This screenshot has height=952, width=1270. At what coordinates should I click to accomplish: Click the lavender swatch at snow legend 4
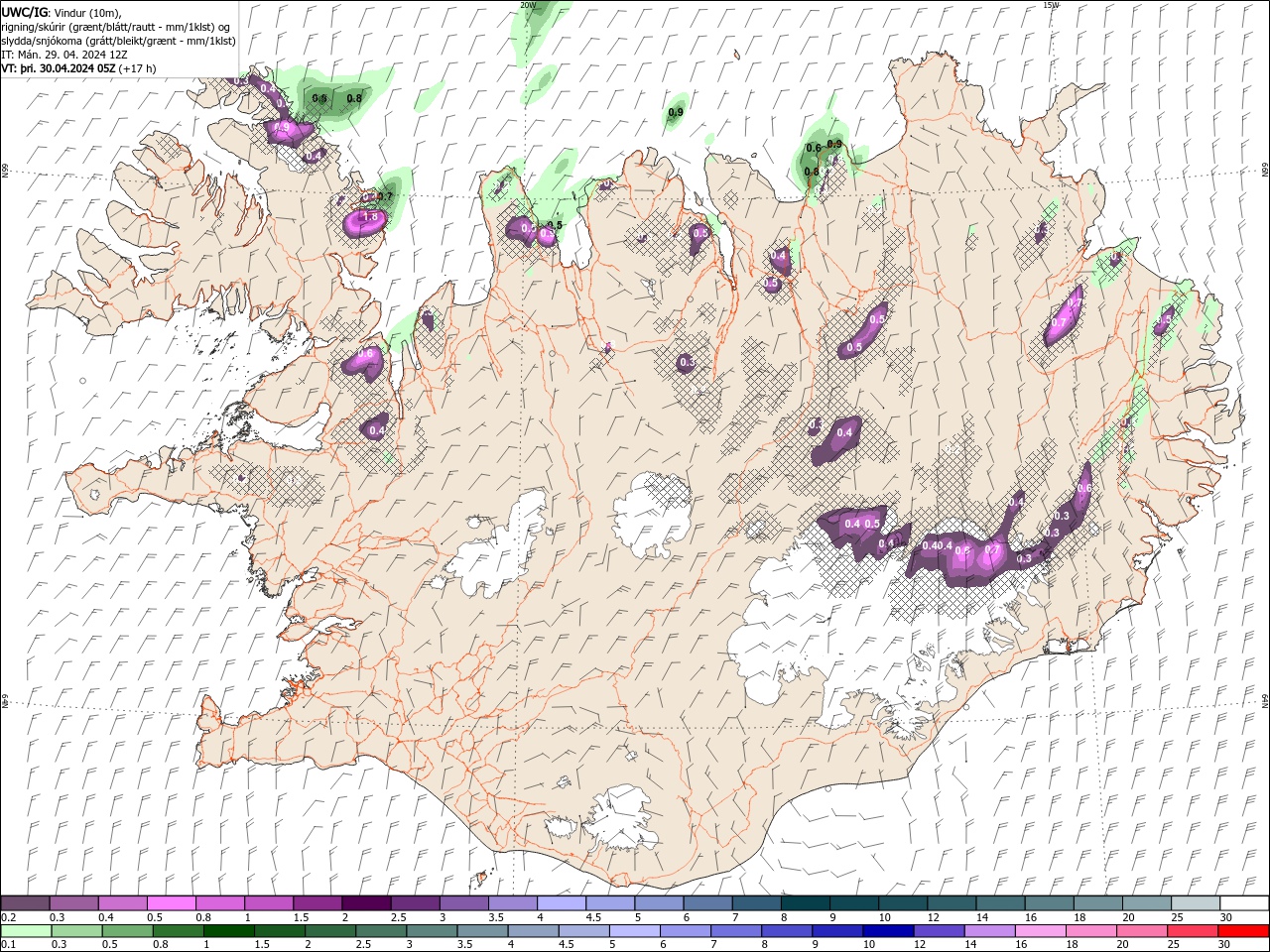tap(562, 903)
